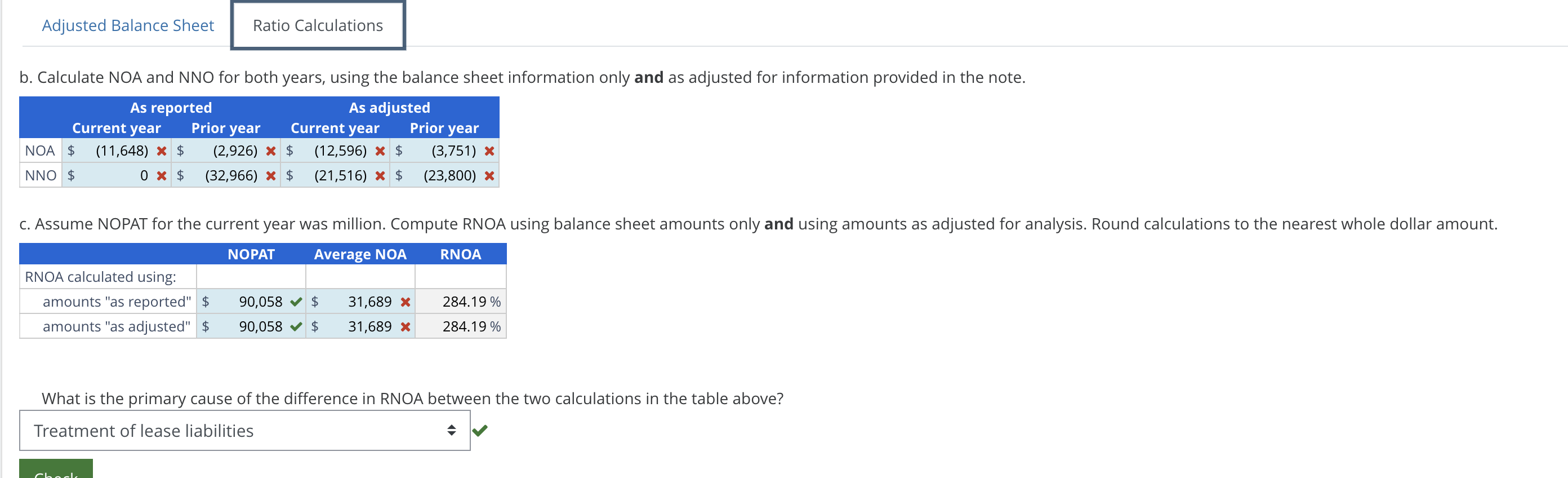
Task: Click the green checkmark beside 90,058 as adjusted
Action: pos(296,326)
